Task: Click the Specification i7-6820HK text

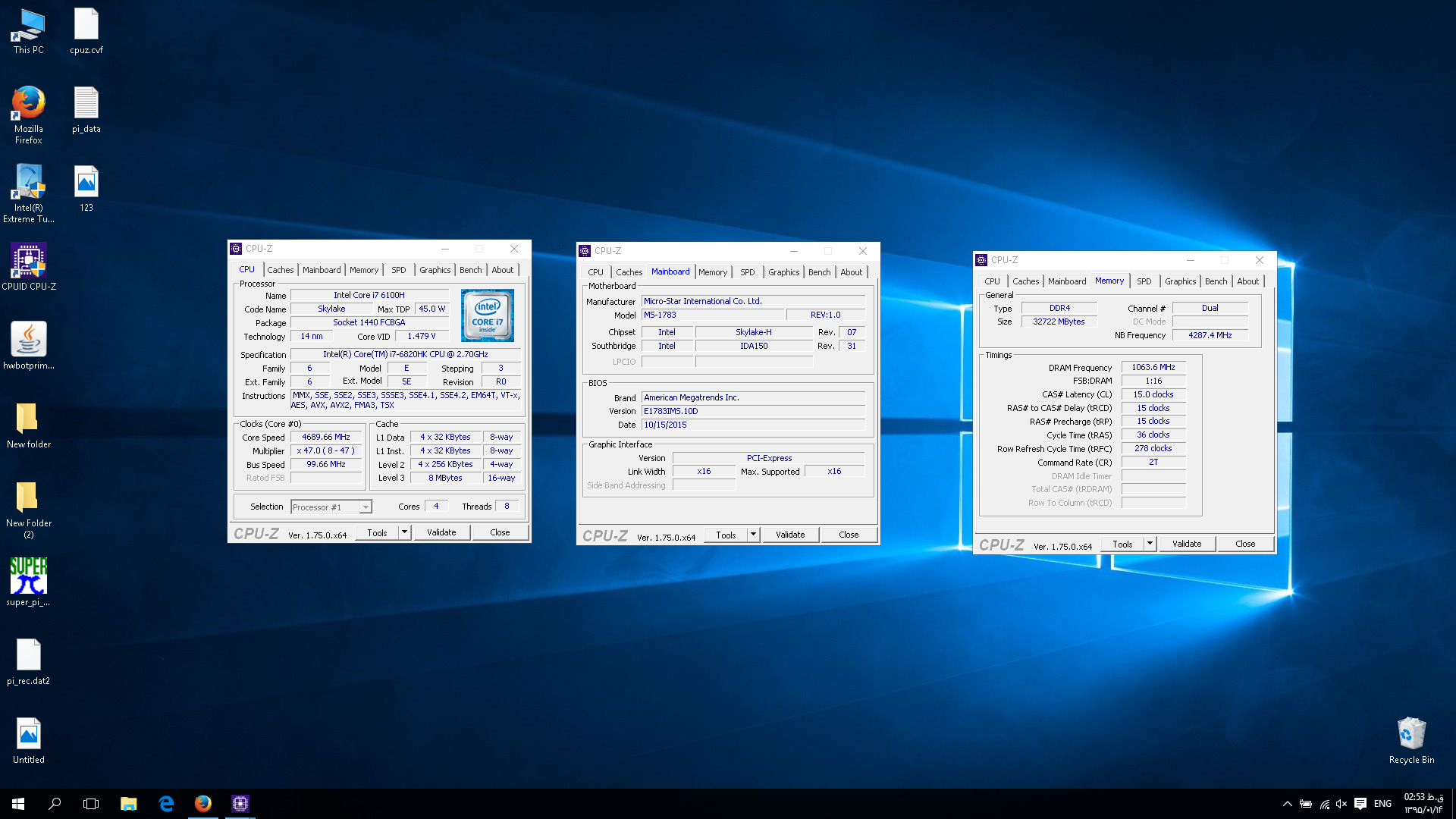Action: pyautogui.click(x=406, y=354)
